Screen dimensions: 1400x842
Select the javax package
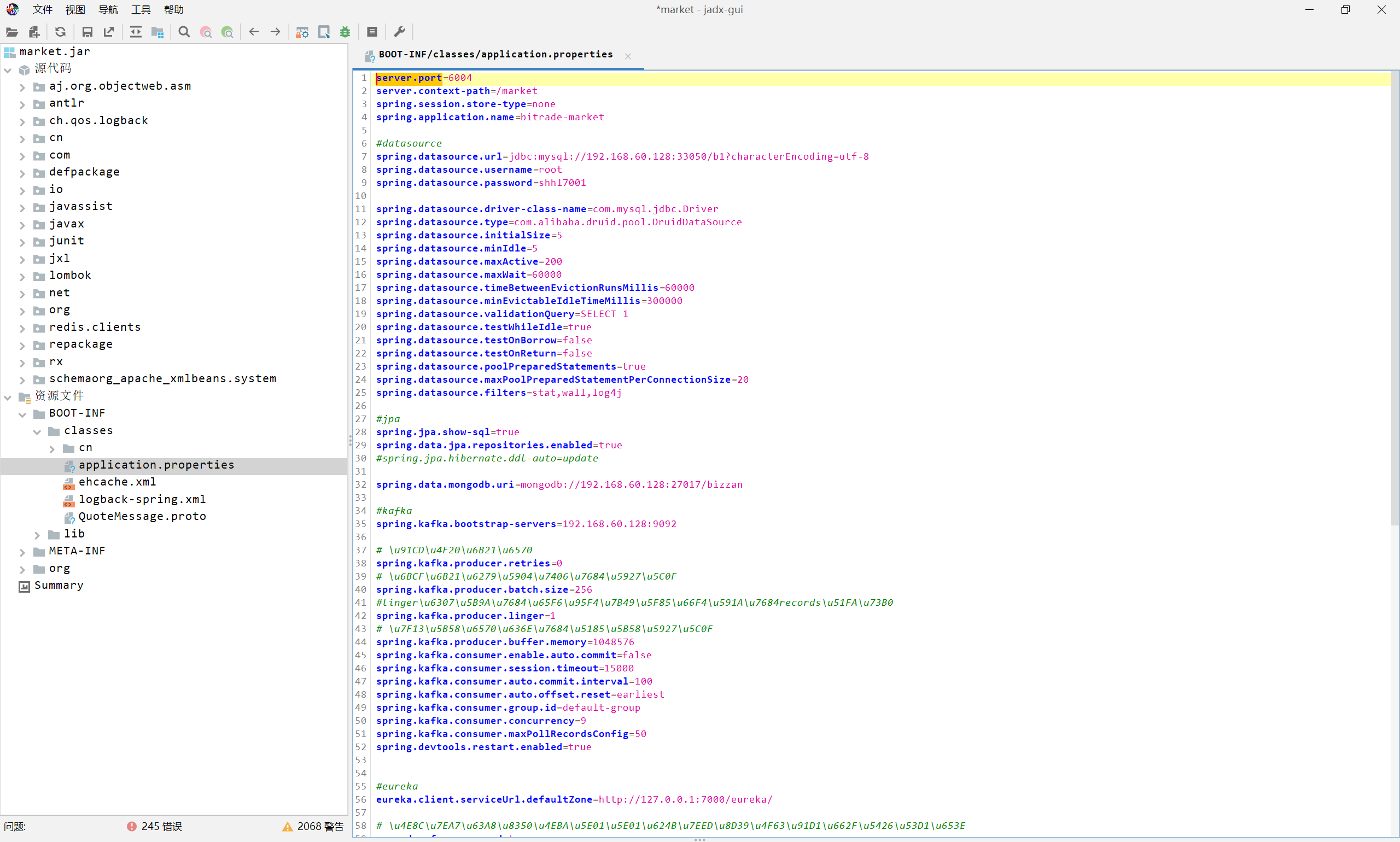tap(66, 224)
